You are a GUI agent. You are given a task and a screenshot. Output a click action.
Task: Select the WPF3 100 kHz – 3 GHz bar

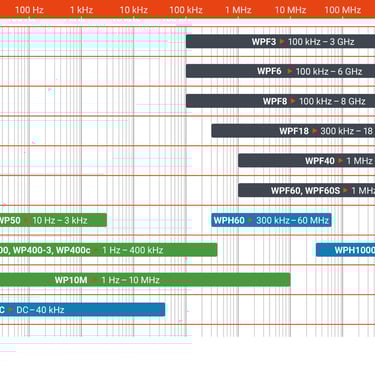[280, 42]
